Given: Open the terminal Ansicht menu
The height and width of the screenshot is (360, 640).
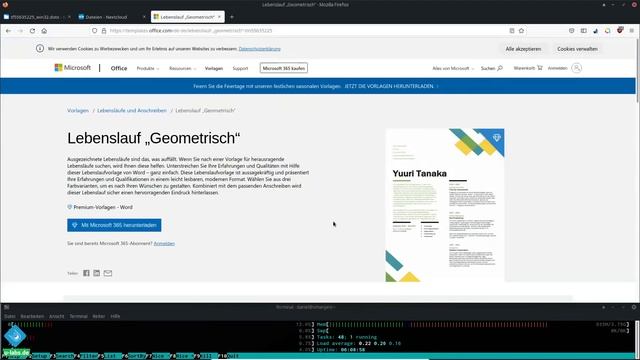Looking at the screenshot, I should click(56, 316).
